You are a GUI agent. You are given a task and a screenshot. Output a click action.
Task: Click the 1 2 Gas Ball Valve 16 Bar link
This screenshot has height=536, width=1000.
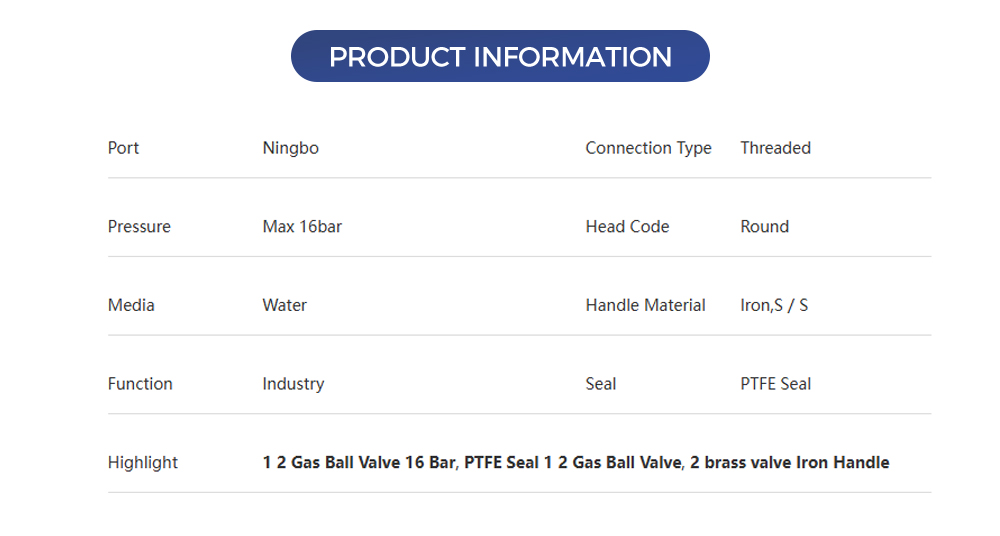(x=359, y=463)
